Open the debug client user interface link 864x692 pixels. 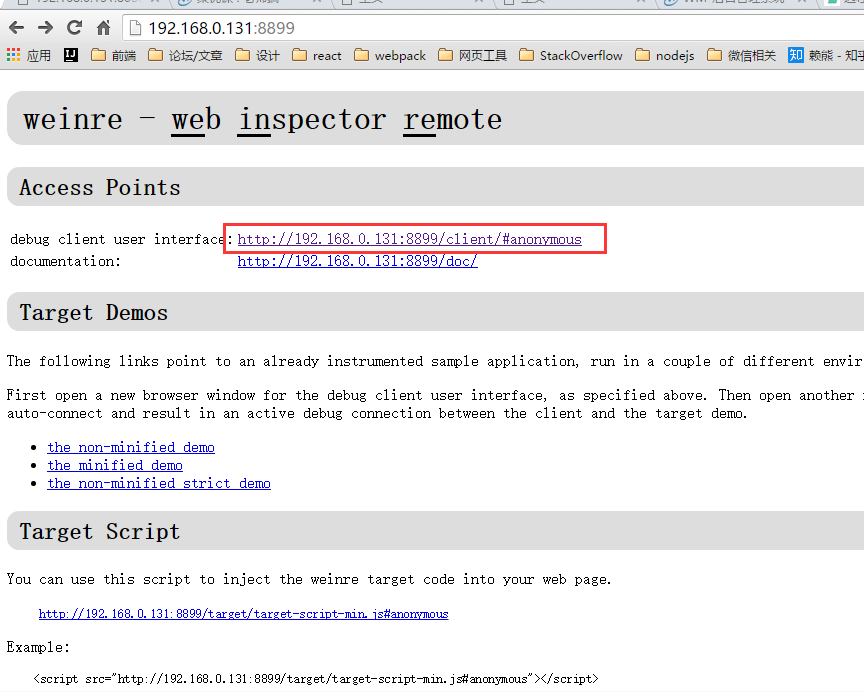point(409,239)
